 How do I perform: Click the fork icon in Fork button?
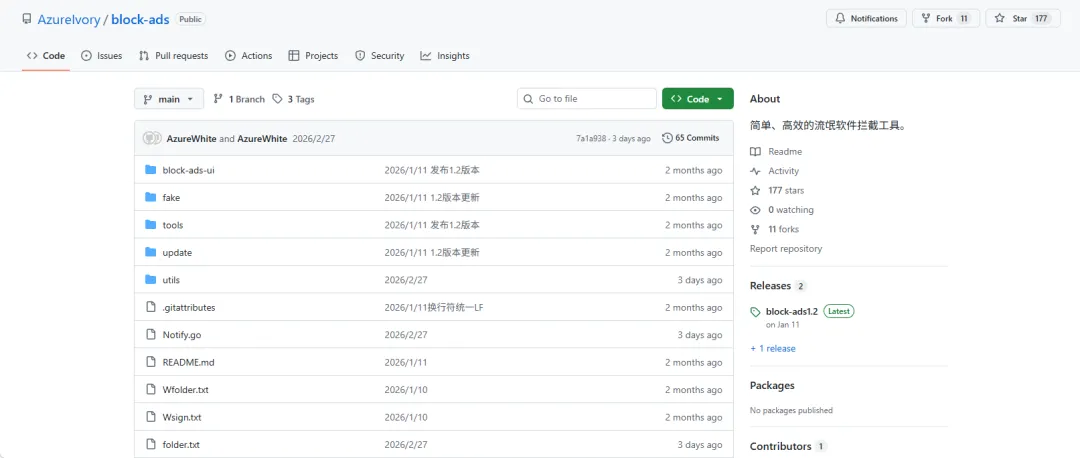click(x=926, y=19)
